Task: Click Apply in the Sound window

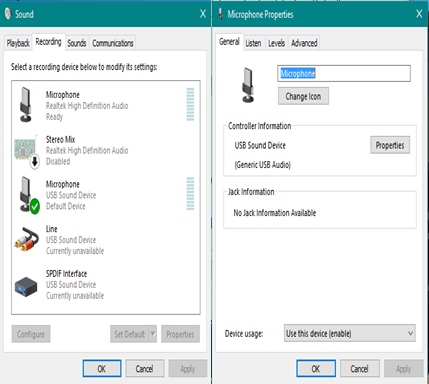Action: click(188, 369)
